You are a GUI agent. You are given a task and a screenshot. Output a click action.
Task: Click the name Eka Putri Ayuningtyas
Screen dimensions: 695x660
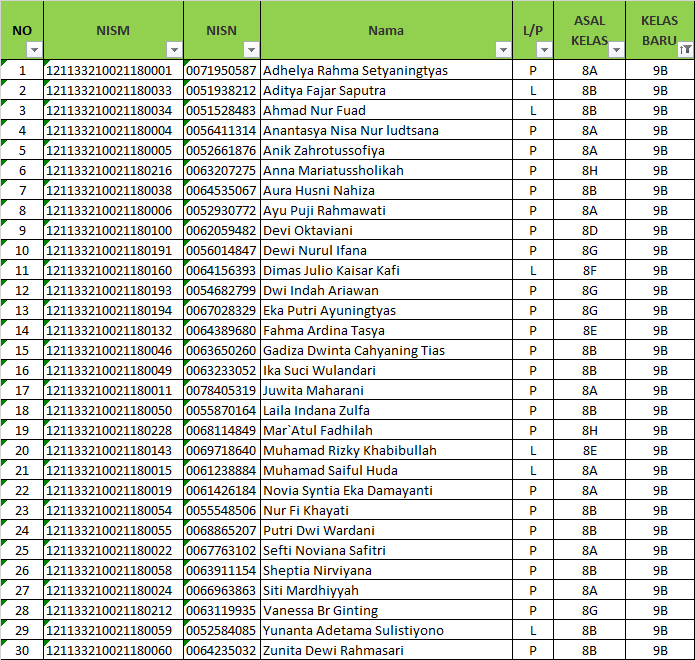329,310
